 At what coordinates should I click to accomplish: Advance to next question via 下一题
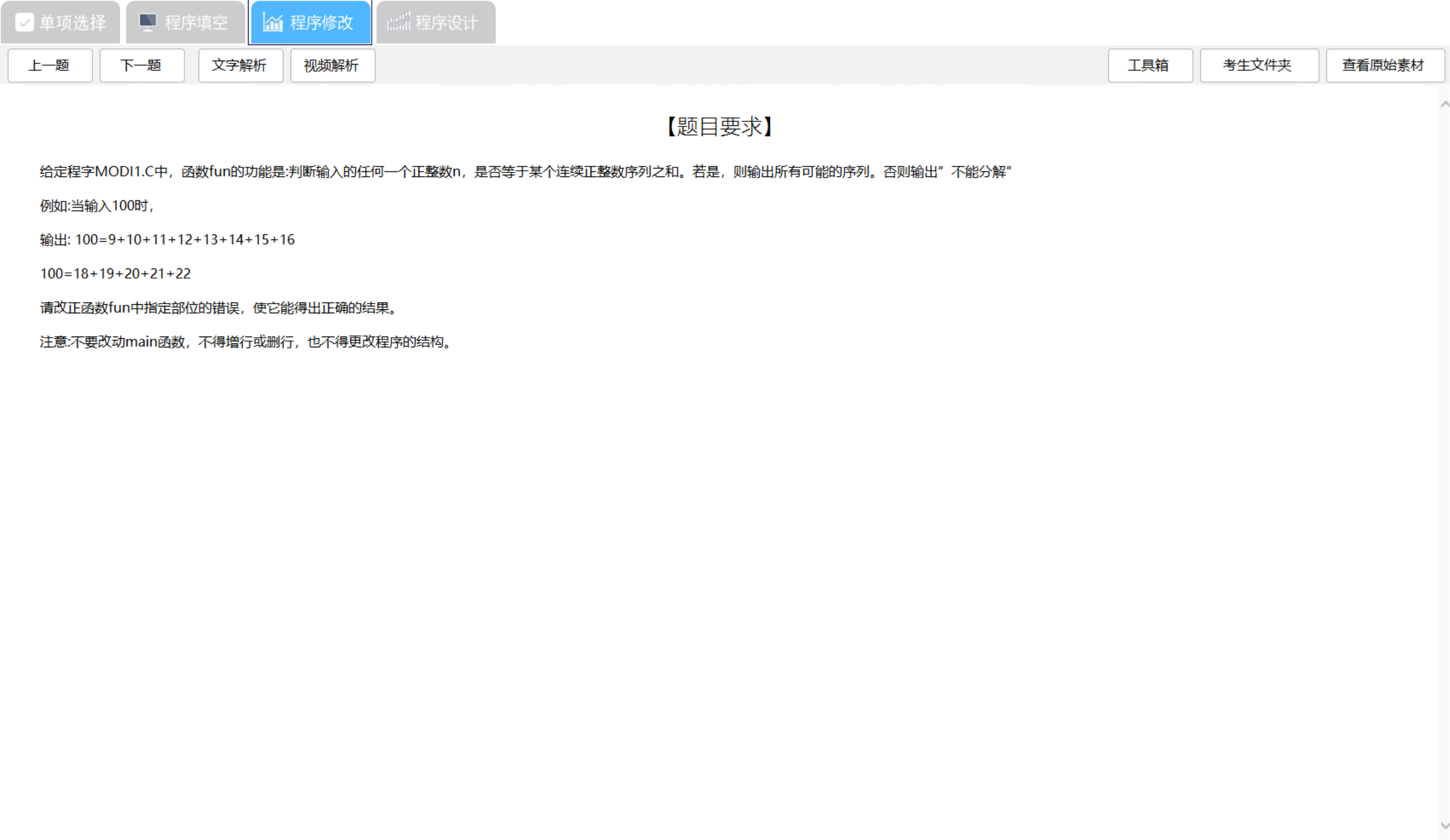(141, 66)
